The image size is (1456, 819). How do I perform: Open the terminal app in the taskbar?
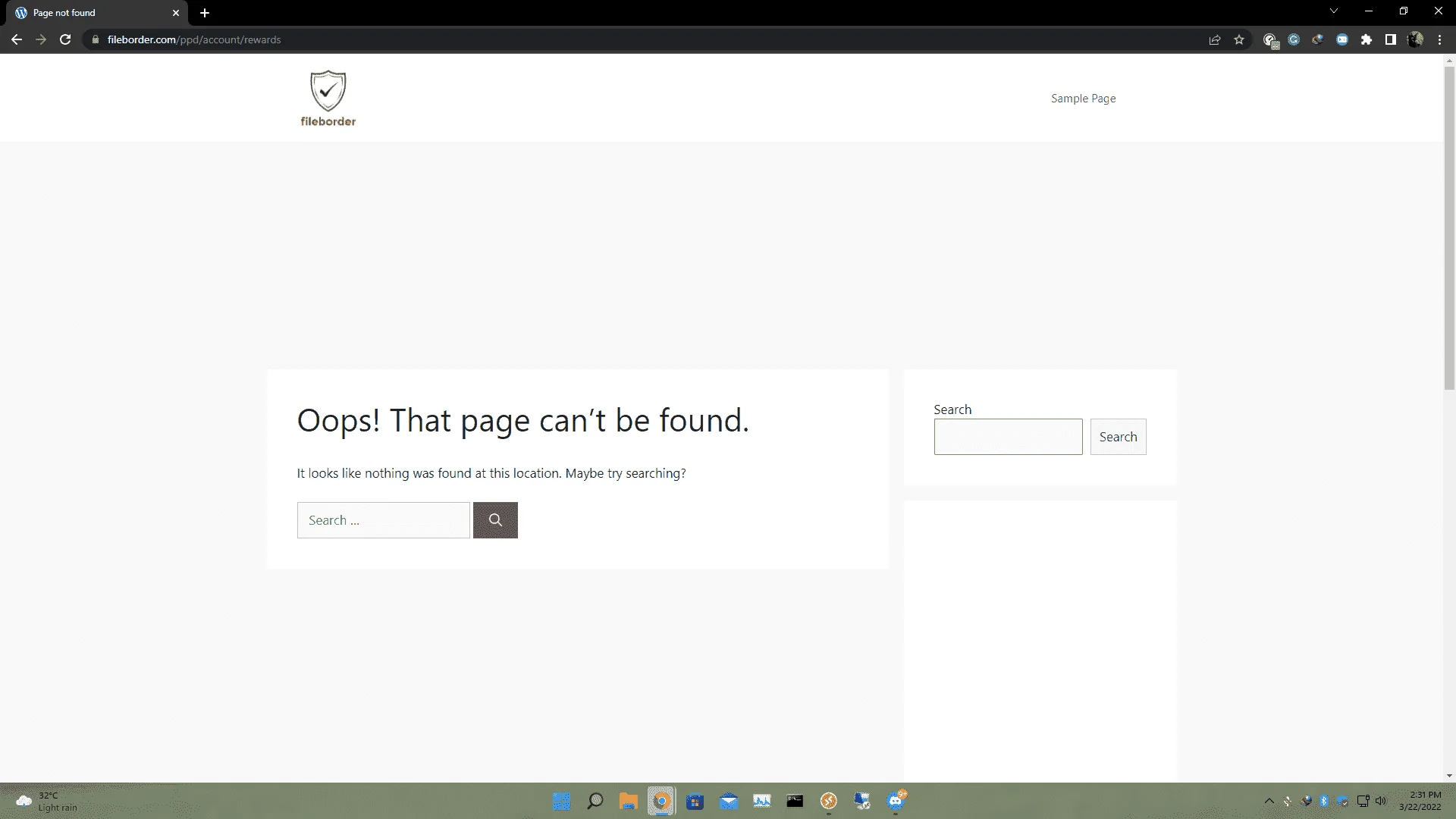tap(795, 801)
